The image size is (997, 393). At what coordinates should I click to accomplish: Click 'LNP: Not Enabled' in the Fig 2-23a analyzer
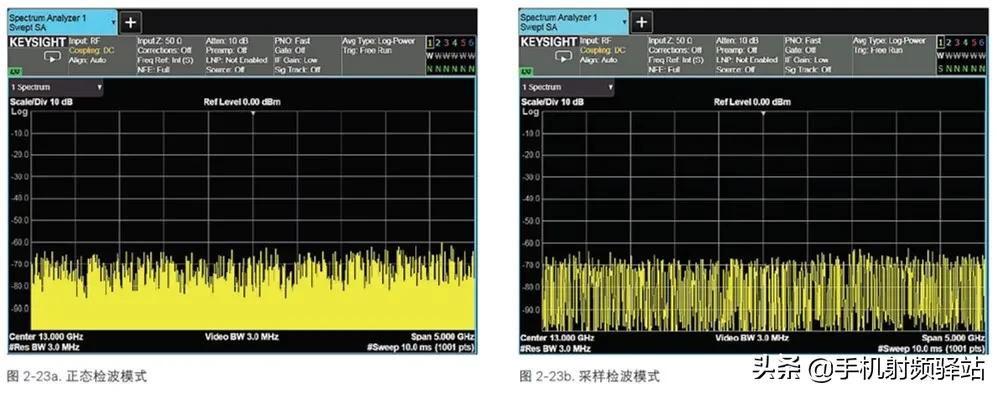(236, 60)
